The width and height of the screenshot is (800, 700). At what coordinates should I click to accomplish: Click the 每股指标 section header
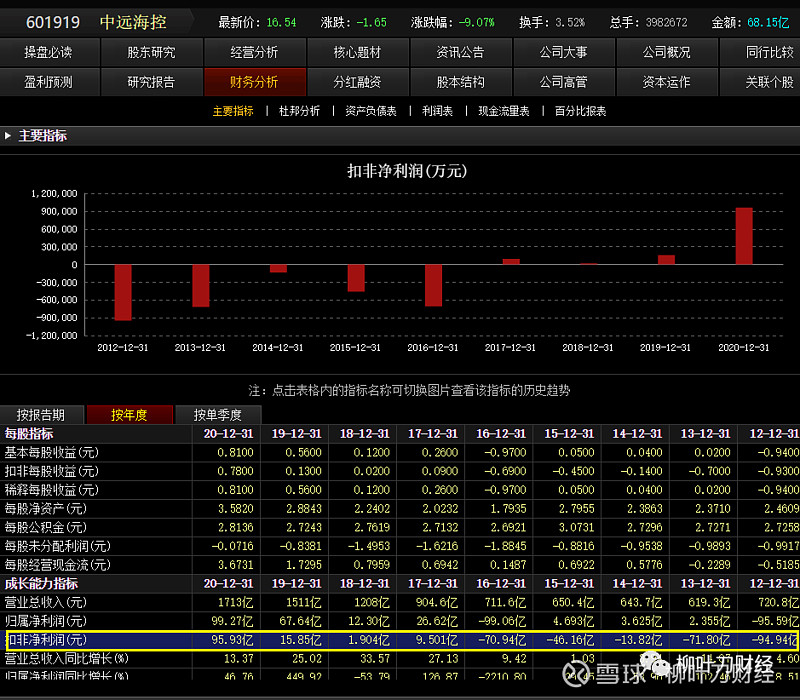pyautogui.click(x=29, y=434)
